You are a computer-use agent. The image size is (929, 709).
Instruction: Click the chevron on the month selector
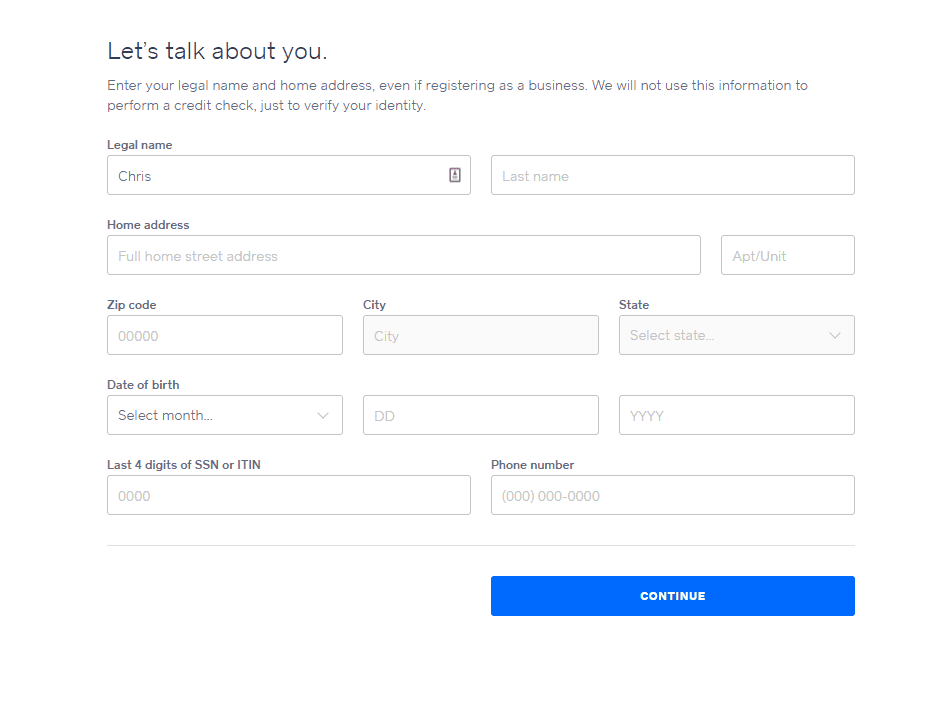(322, 414)
